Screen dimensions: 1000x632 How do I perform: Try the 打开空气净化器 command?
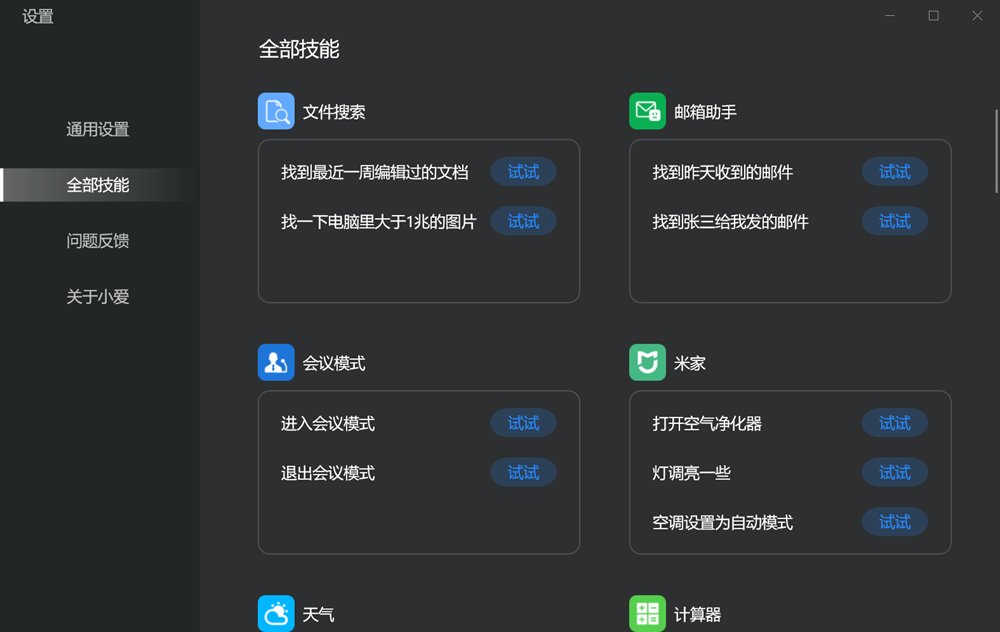(x=894, y=422)
